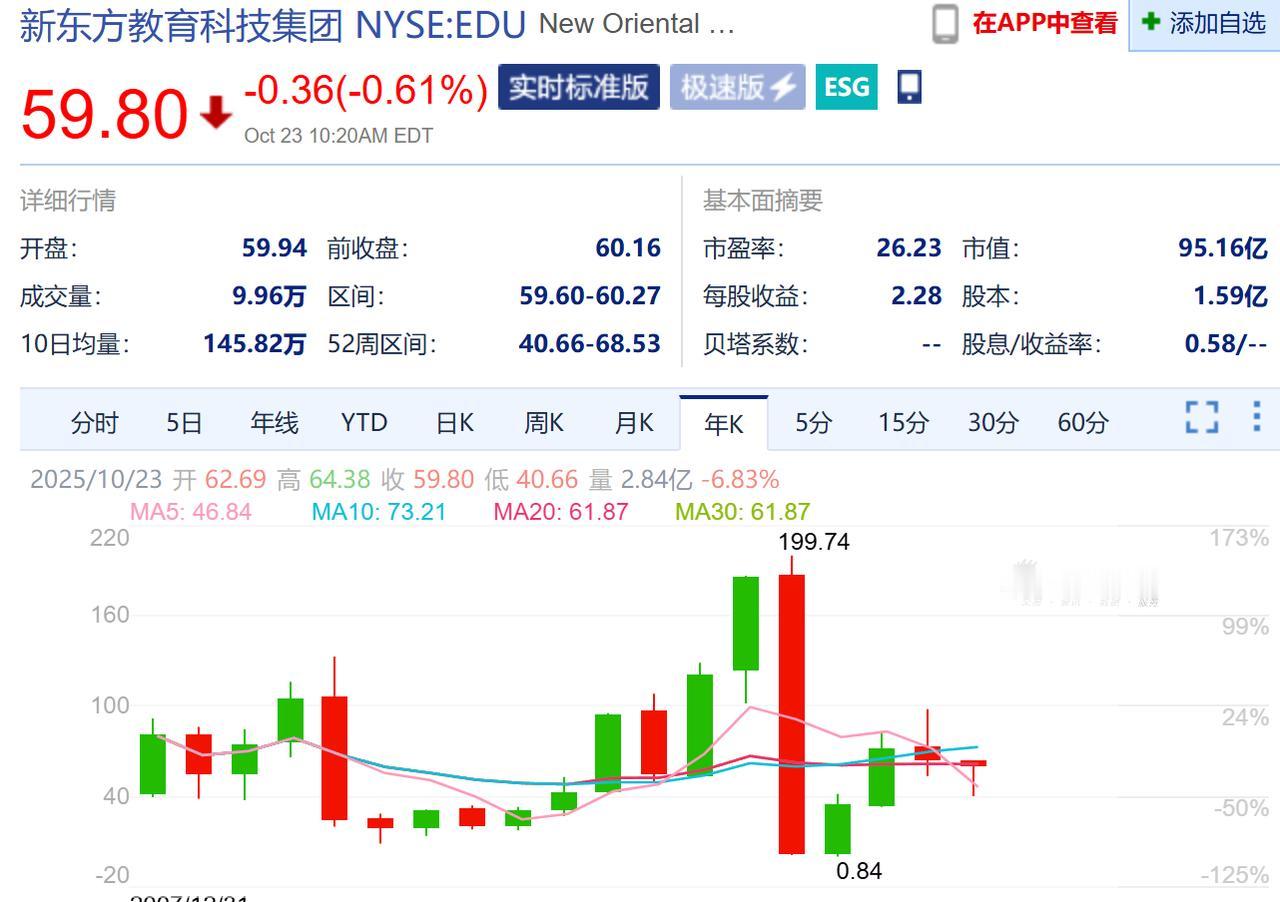Select the 年线 chart tab
This screenshot has height=902, width=1280.
tap(274, 423)
